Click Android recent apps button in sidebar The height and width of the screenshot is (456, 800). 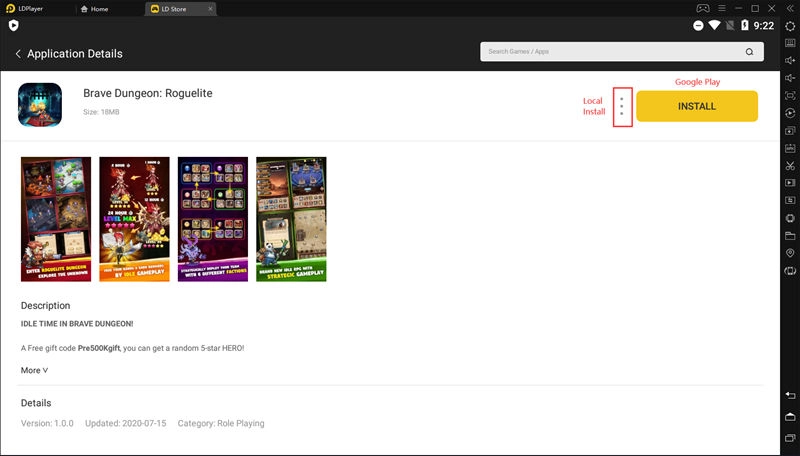pyautogui.click(x=790, y=438)
